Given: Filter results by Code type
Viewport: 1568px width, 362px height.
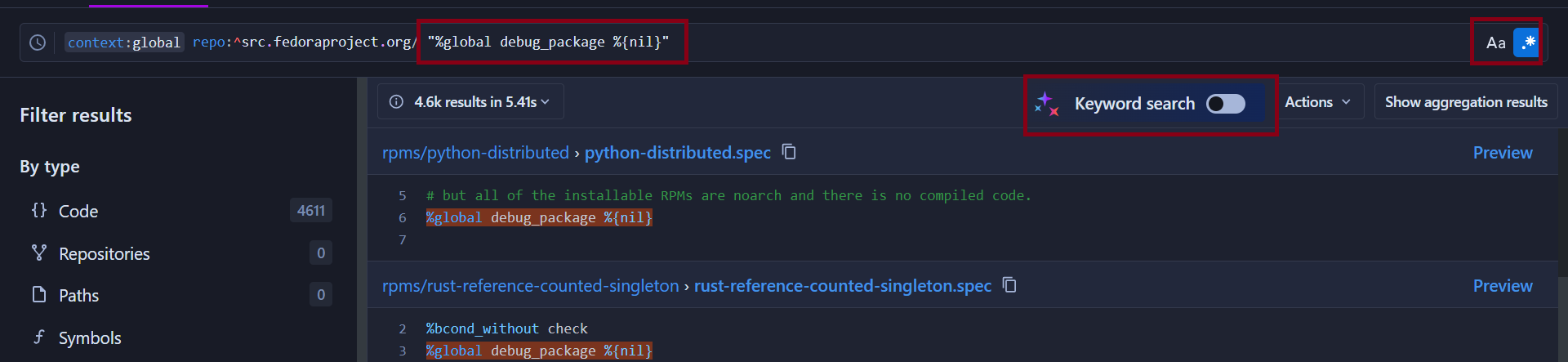Looking at the screenshot, I should tap(78, 212).
